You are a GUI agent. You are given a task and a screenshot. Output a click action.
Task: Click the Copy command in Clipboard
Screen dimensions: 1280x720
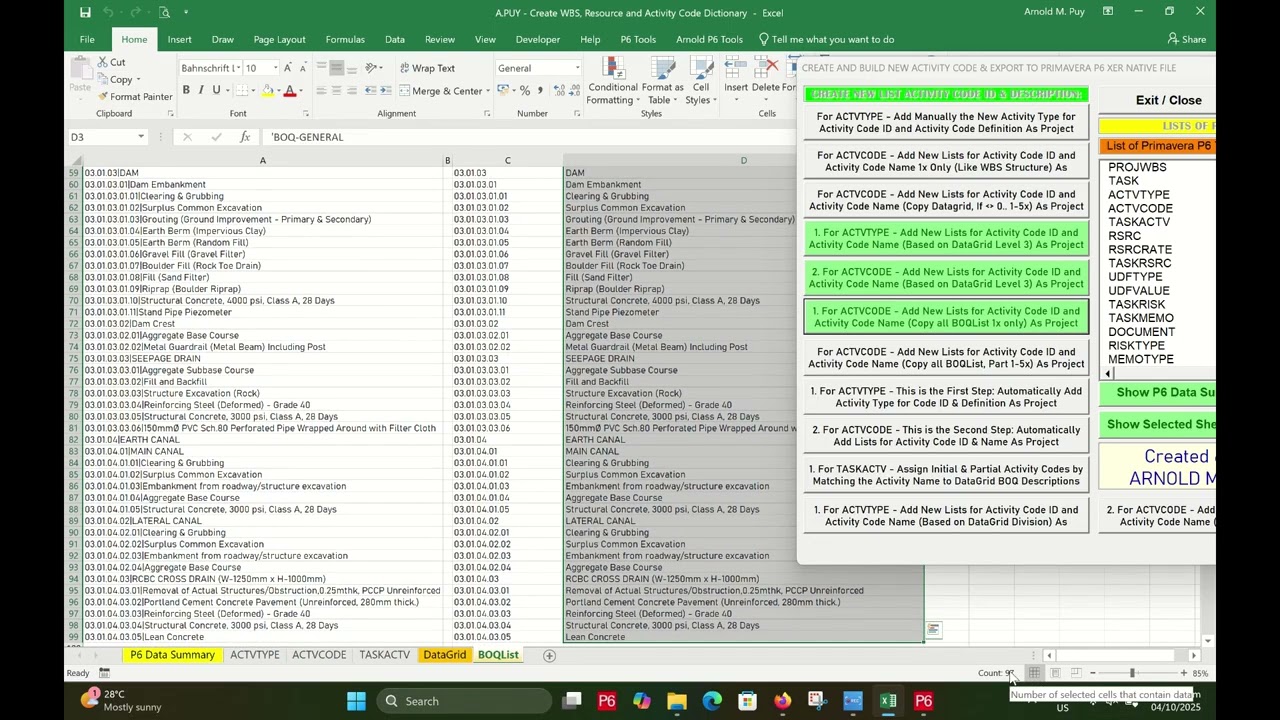tap(121, 80)
